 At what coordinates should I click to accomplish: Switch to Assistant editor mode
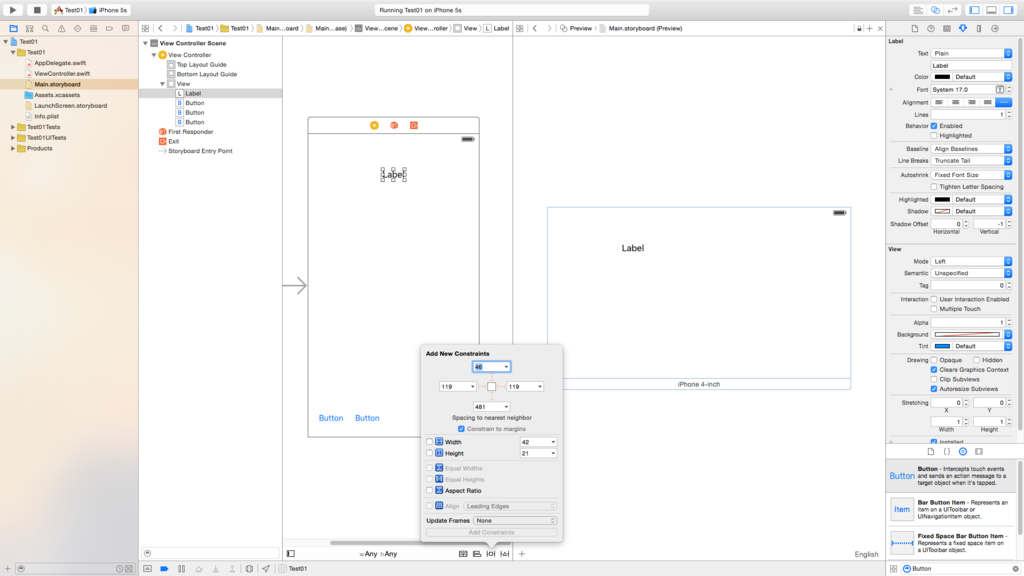click(x=935, y=10)
